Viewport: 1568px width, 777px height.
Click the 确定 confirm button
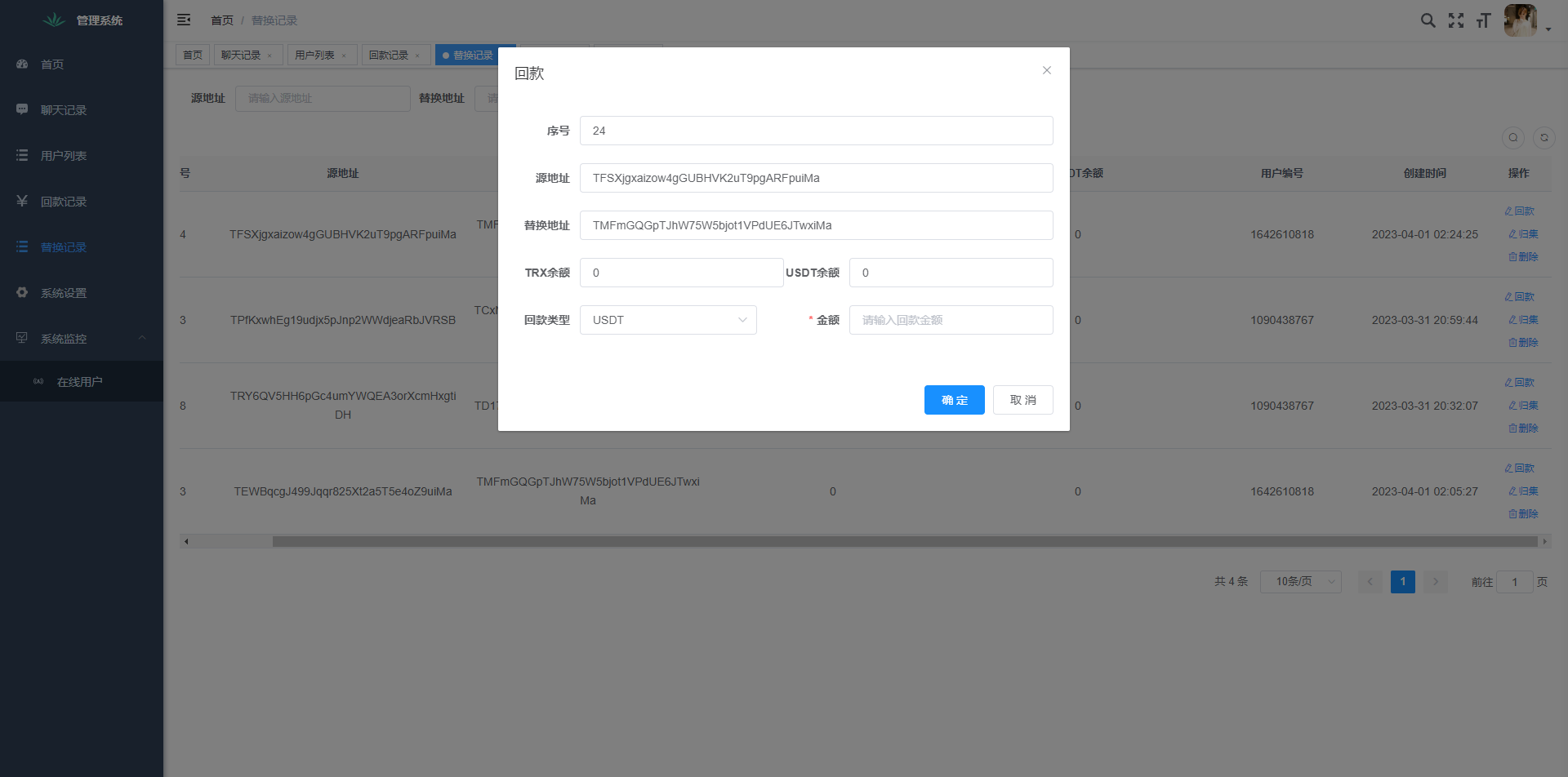point(954,400)
